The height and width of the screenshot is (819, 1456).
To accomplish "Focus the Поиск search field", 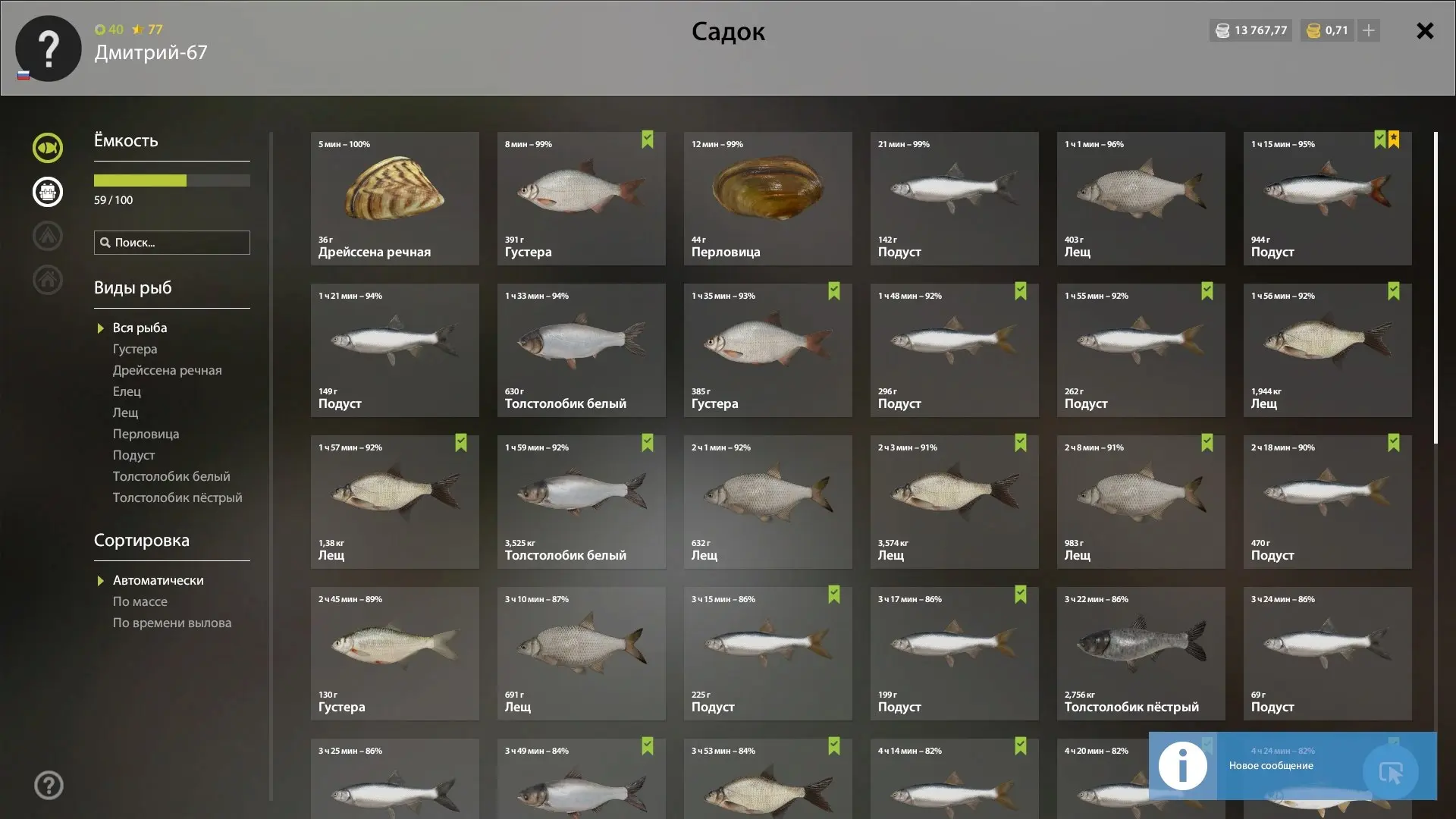I will click(172, 243).
